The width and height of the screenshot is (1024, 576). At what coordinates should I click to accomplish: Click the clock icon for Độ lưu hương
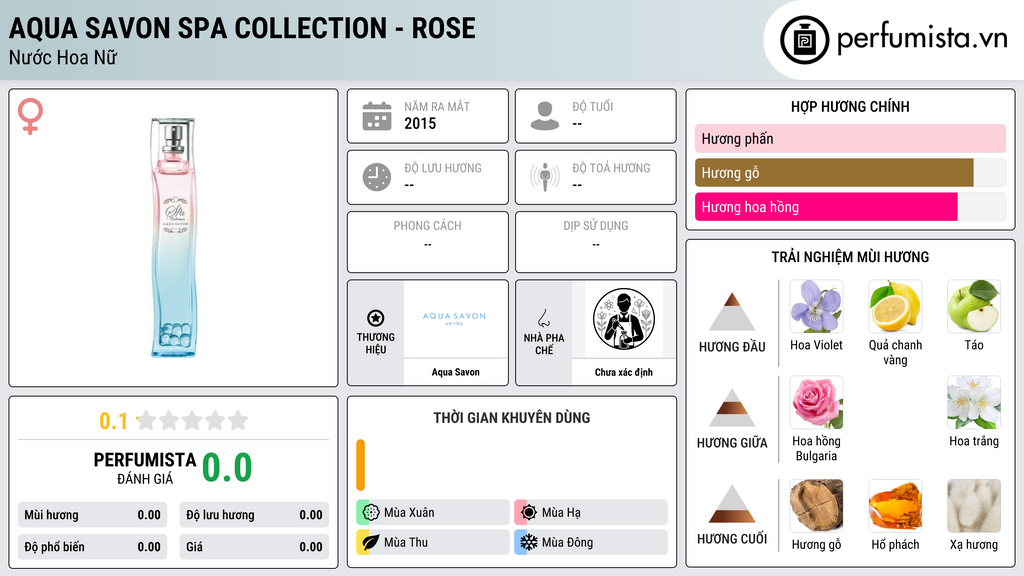click(x=377, y=177)
